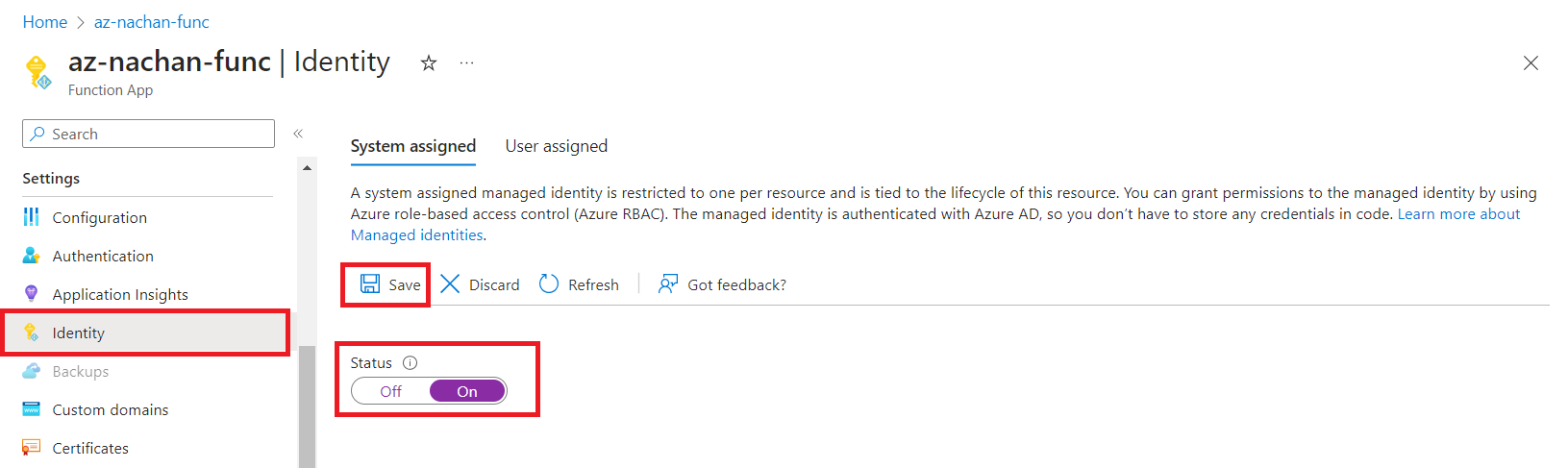Click the sidebar Search field
The height and width of the screenshot is (468, 1568).
tap(149, 134)
